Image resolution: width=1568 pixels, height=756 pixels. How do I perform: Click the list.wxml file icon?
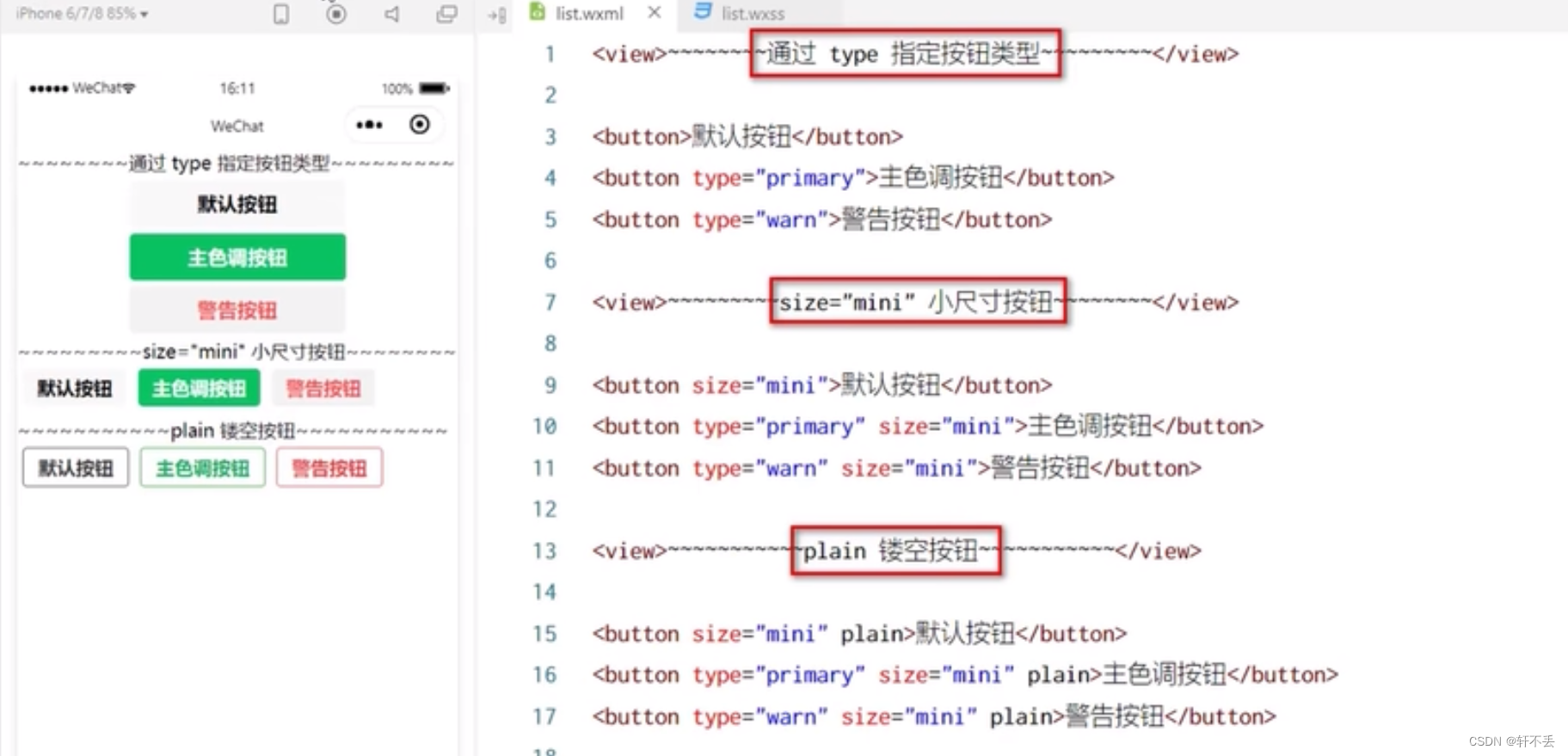click(538, 12)
